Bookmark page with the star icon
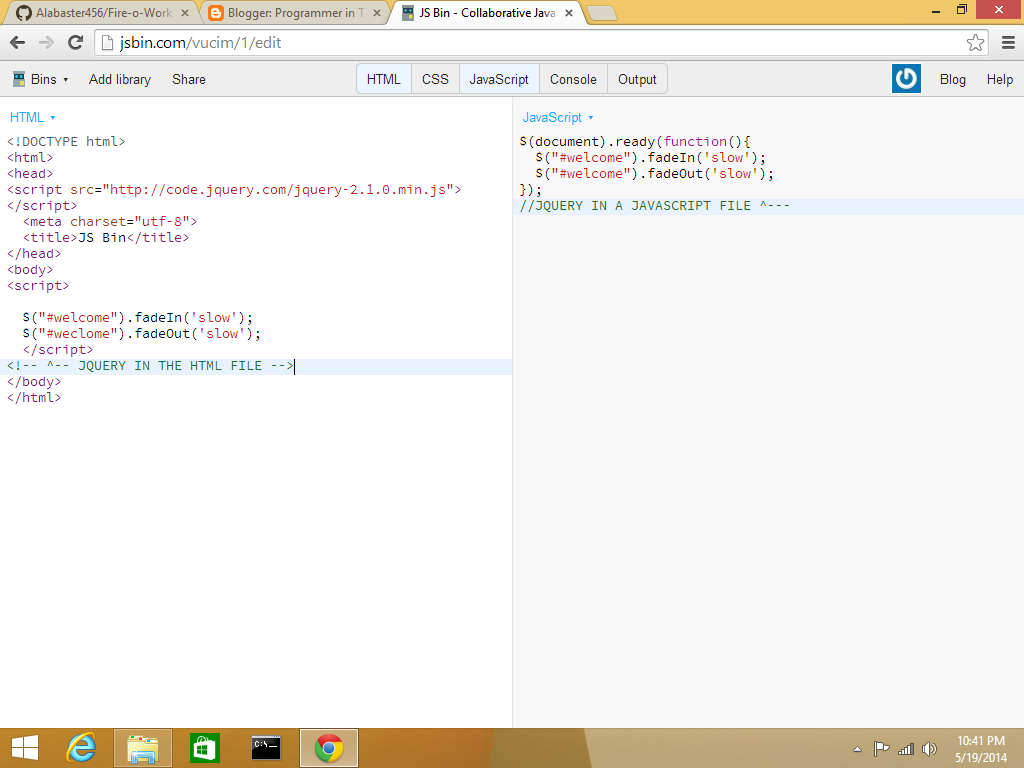Image resolution: width=1024 pixels, height=768 pixels. point(975,43)
